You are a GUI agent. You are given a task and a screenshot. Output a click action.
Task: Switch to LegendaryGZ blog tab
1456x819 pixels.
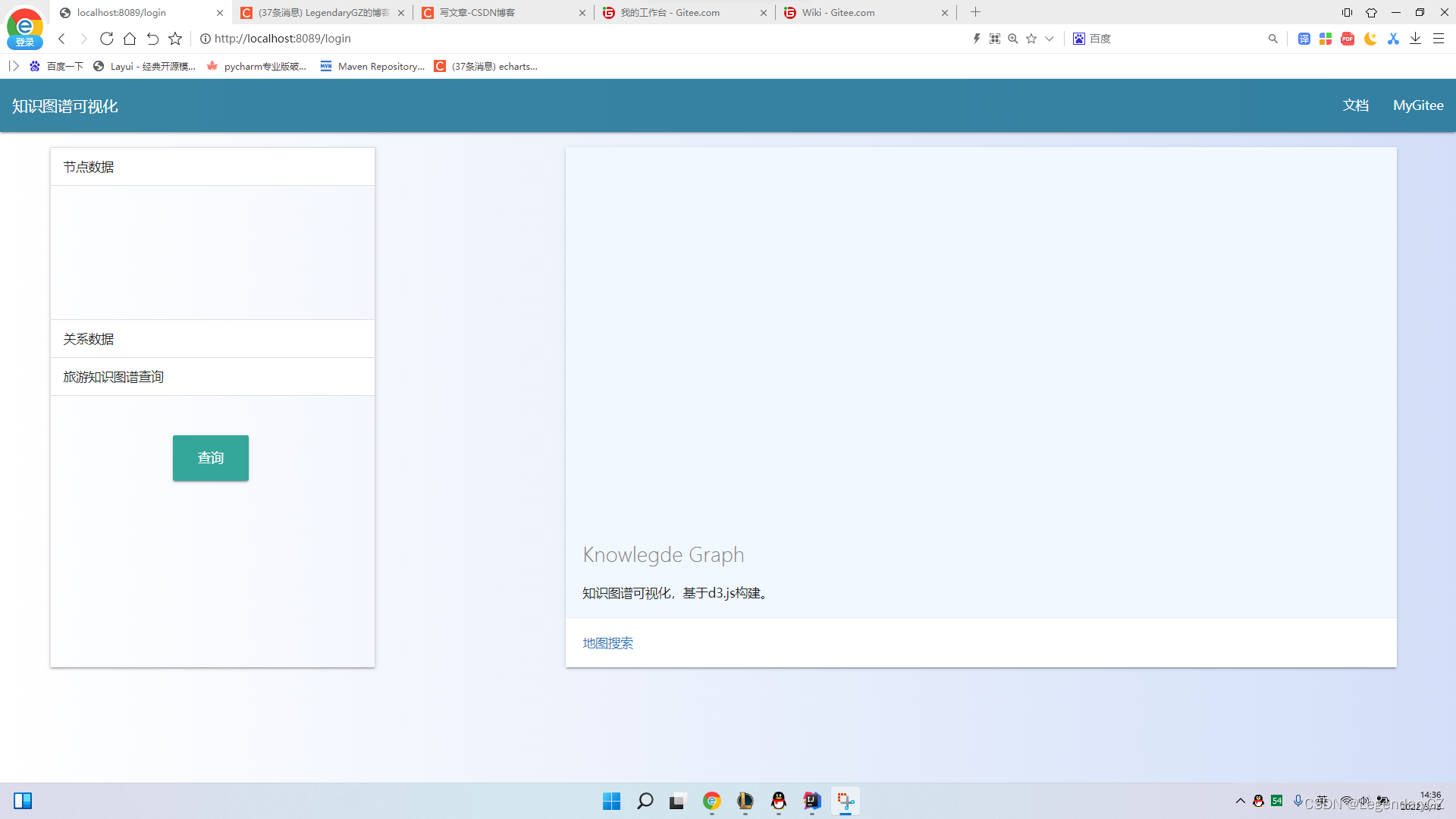pos(324,12)
